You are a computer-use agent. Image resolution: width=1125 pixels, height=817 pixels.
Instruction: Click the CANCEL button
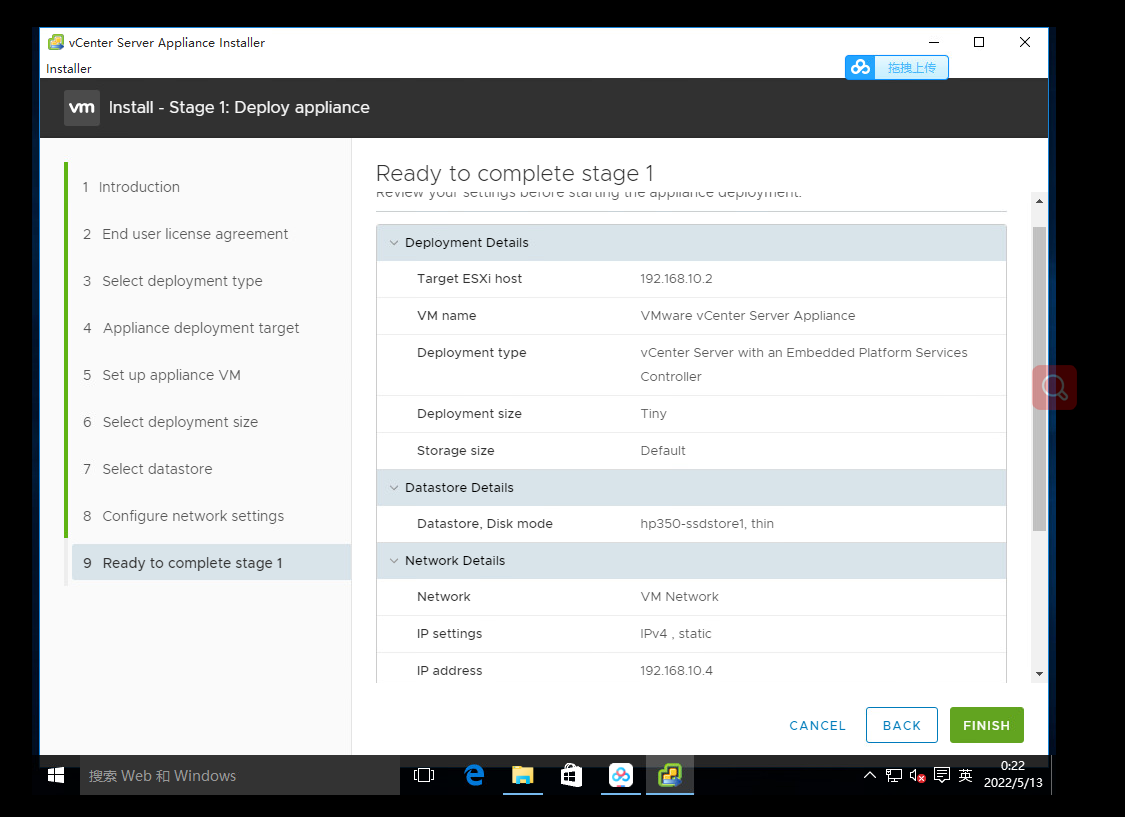tap(817, 725)
